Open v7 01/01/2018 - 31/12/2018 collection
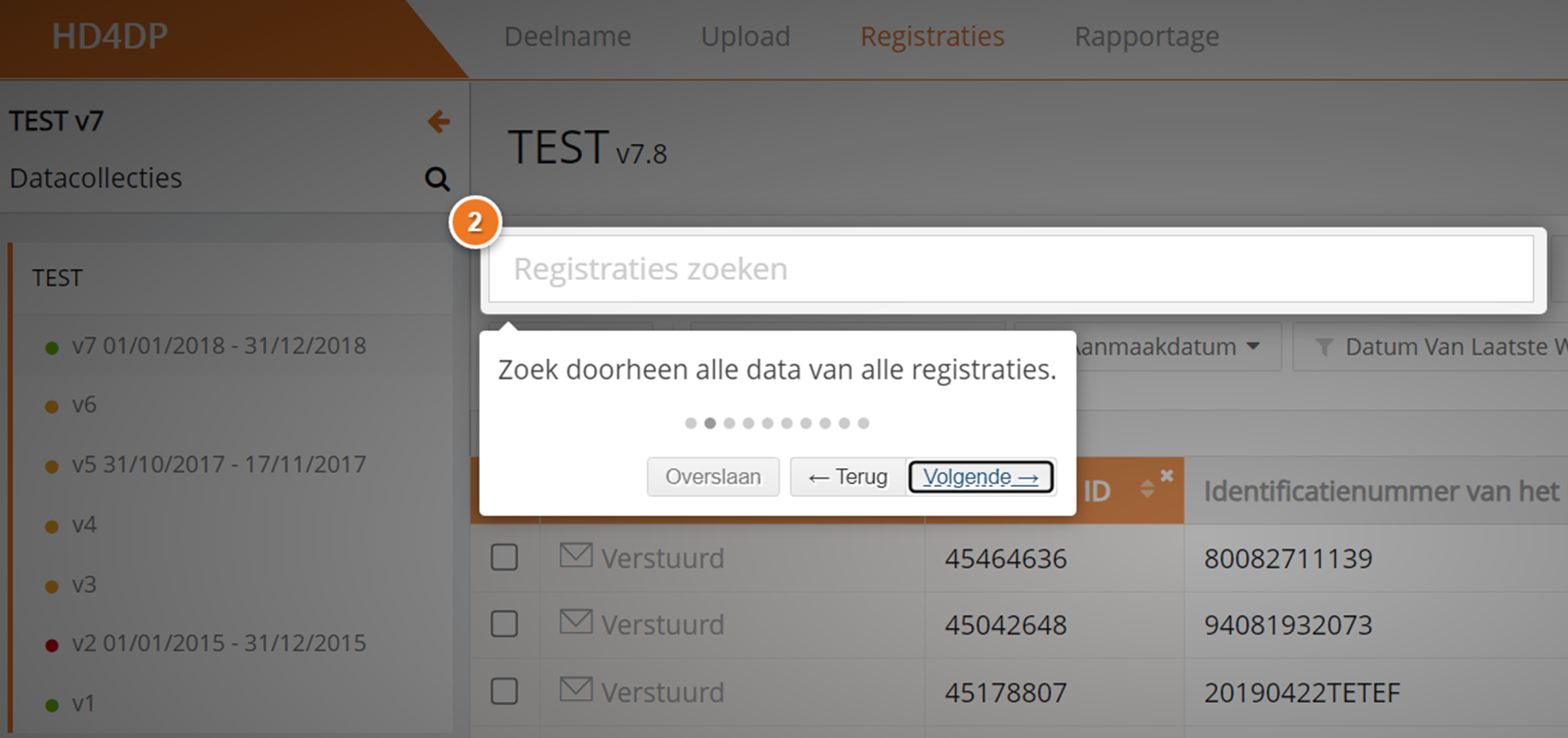1568x738 pixels. pos(218,345)
